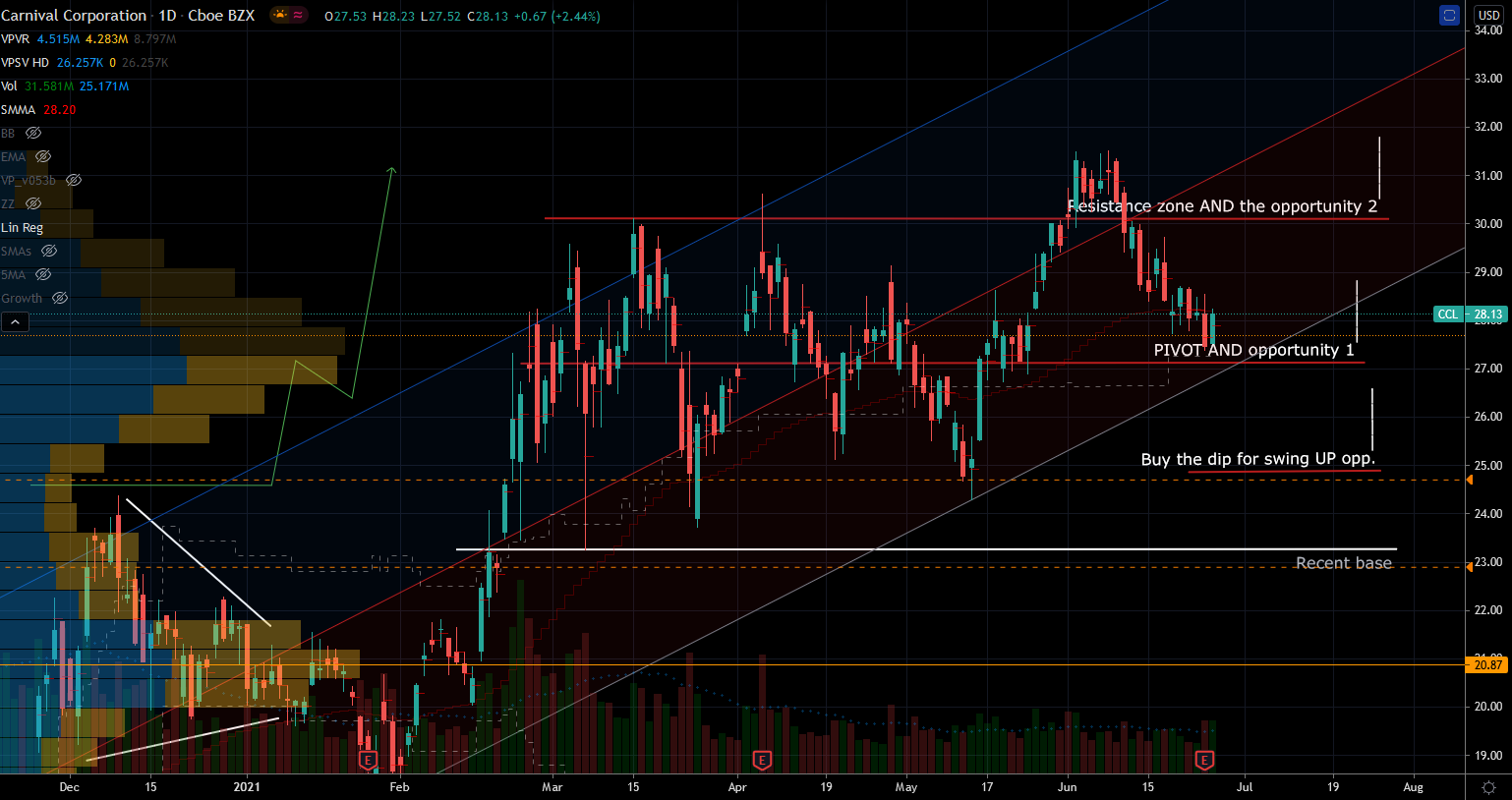Click the chart settings gear icon
The width and height of the screenshot is (1512, 800).
coord(1488,787)
